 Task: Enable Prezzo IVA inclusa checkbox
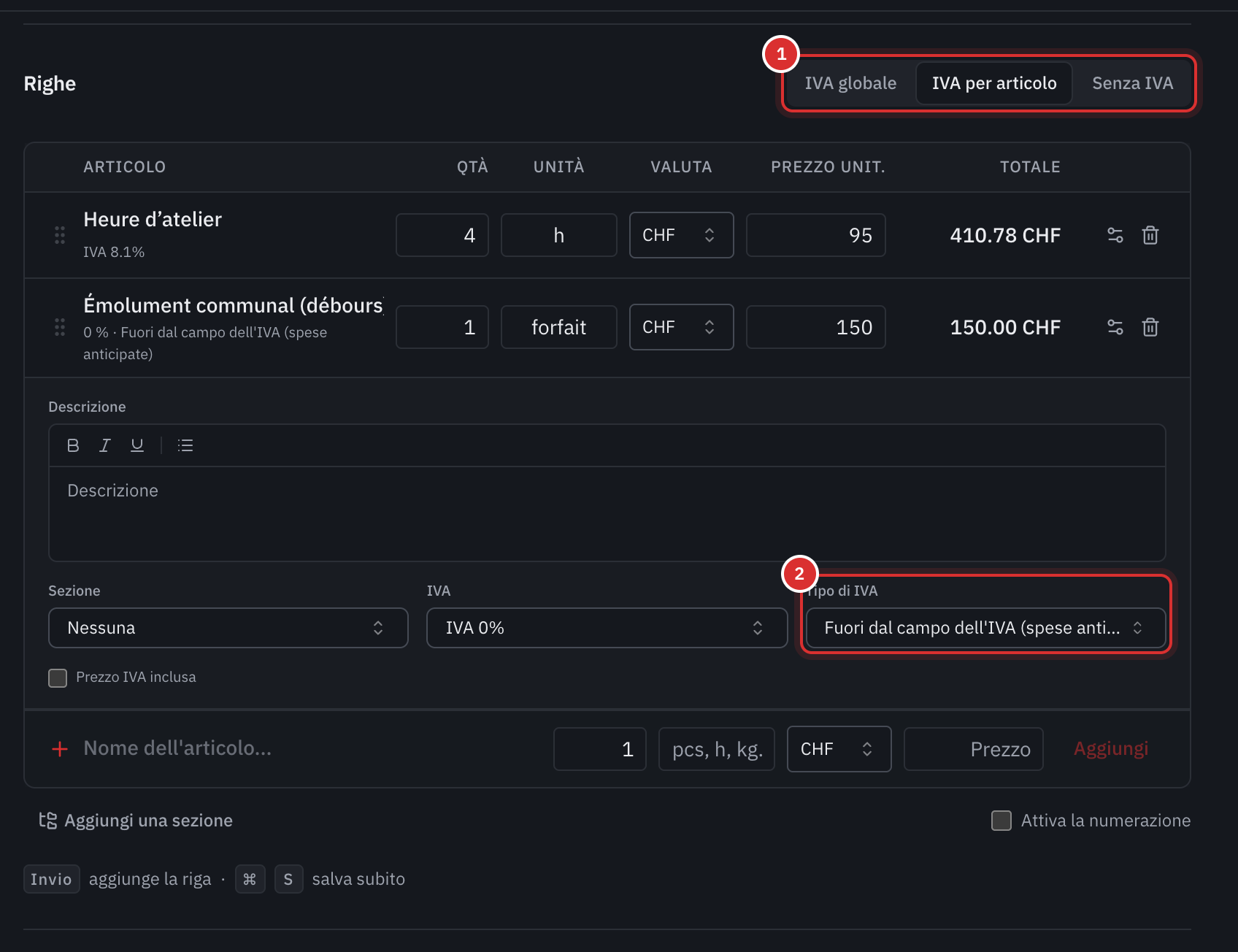tap(58, 677)
